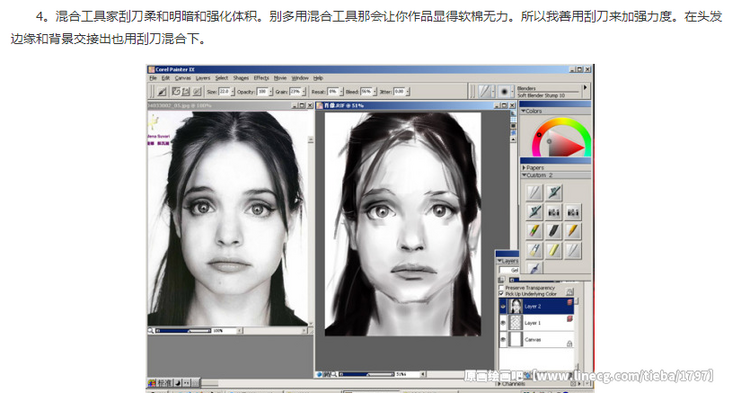Collapse the Colors panel
The height and width of the screenshot is (393, 750).
tap(524, 111)
